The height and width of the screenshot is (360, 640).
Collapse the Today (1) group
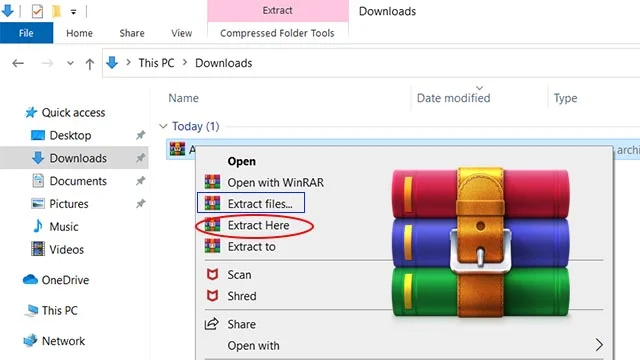(x=163, y=126)
